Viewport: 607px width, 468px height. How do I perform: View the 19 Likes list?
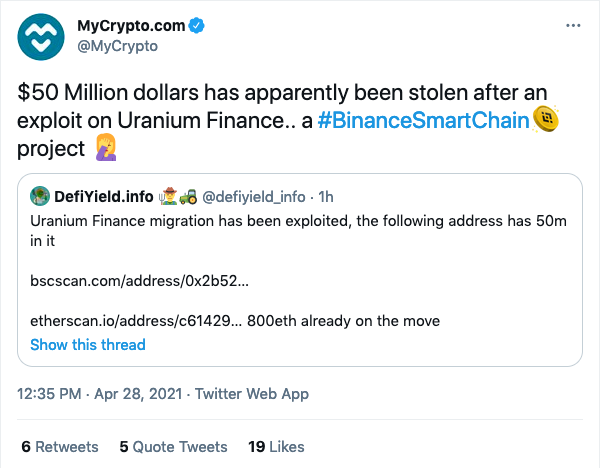pos(276,446)
